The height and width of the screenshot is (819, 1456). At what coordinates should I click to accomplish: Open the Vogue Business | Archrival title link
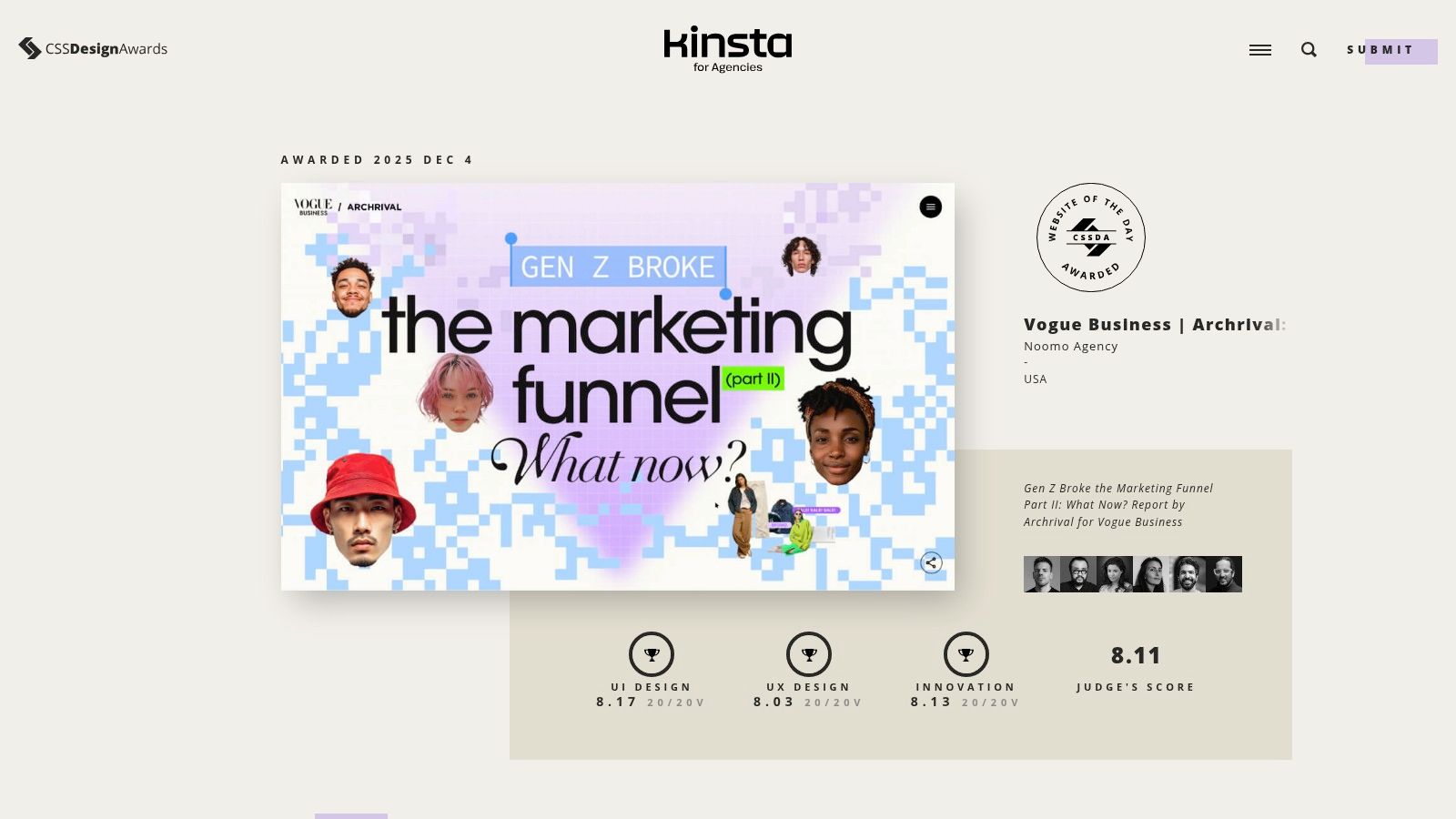1154,325
